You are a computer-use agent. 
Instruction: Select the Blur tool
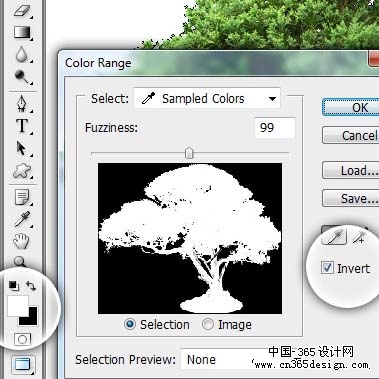tap(22, 54)
